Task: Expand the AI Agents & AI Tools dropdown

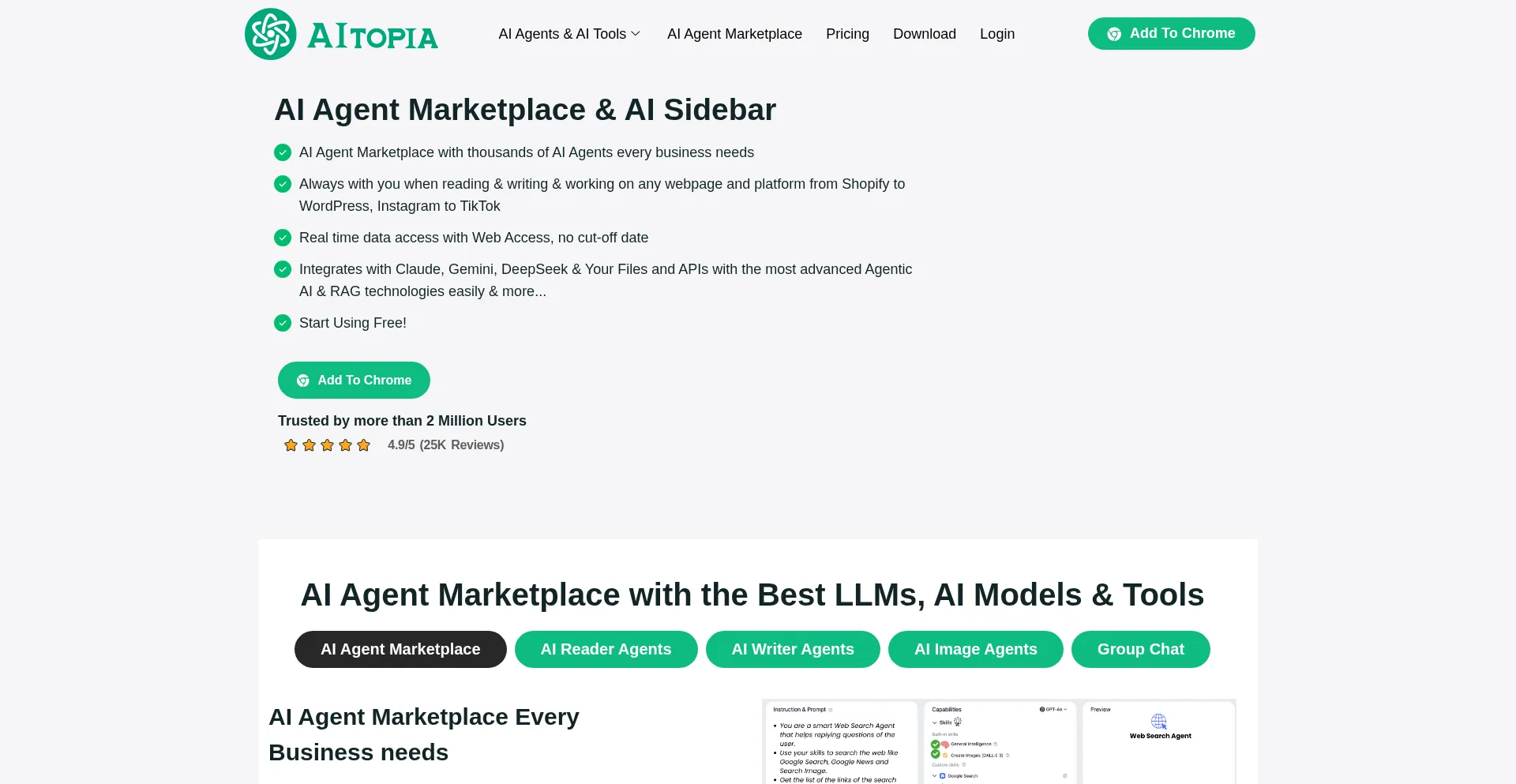Action: pyautogui.click(x=569, y=34)
